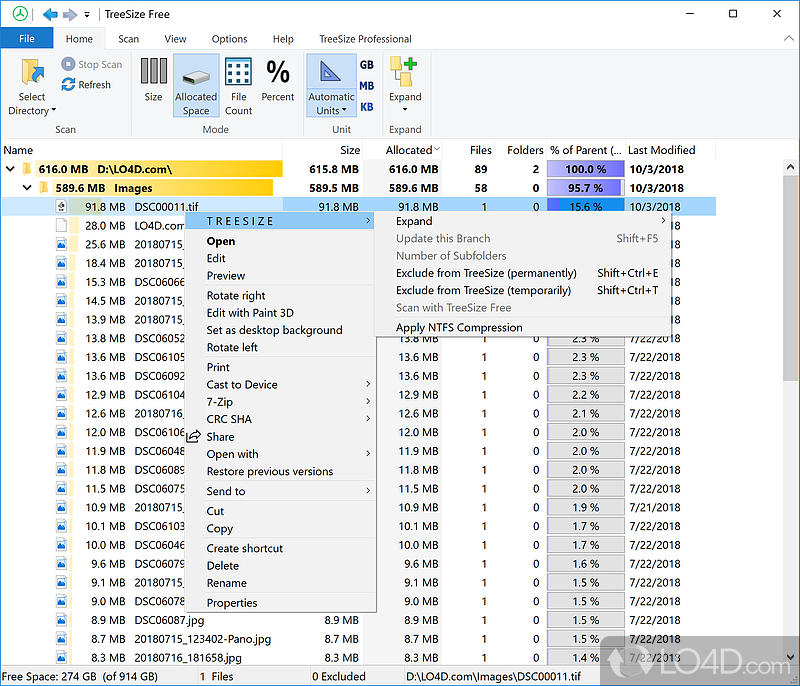Click the Refresh icon in the Scan group
The image size is (800, 686).
point(66,84)
